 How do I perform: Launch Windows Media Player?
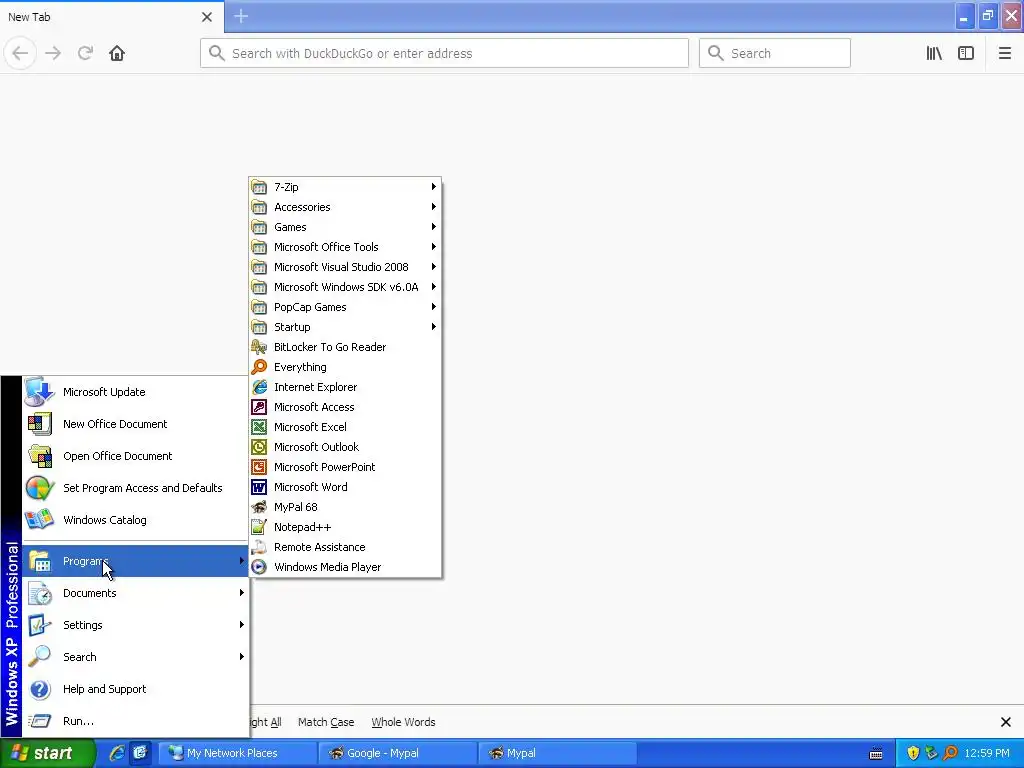click(x=345, y=567)
